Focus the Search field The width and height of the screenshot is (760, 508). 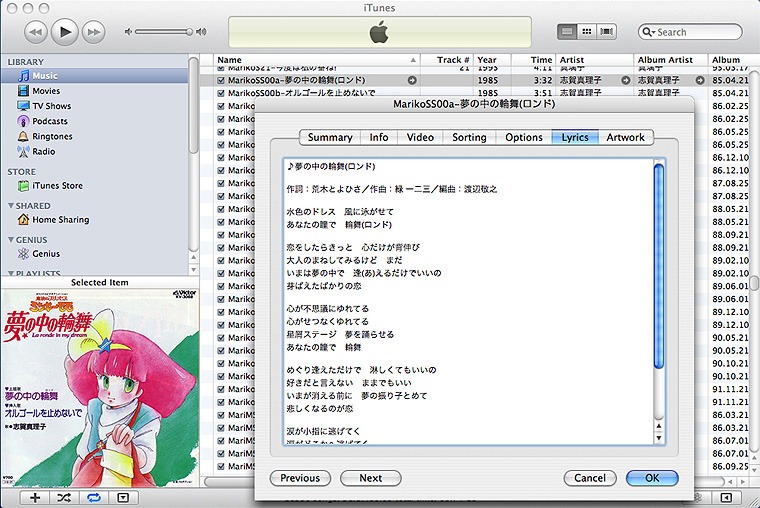(690, 32)
